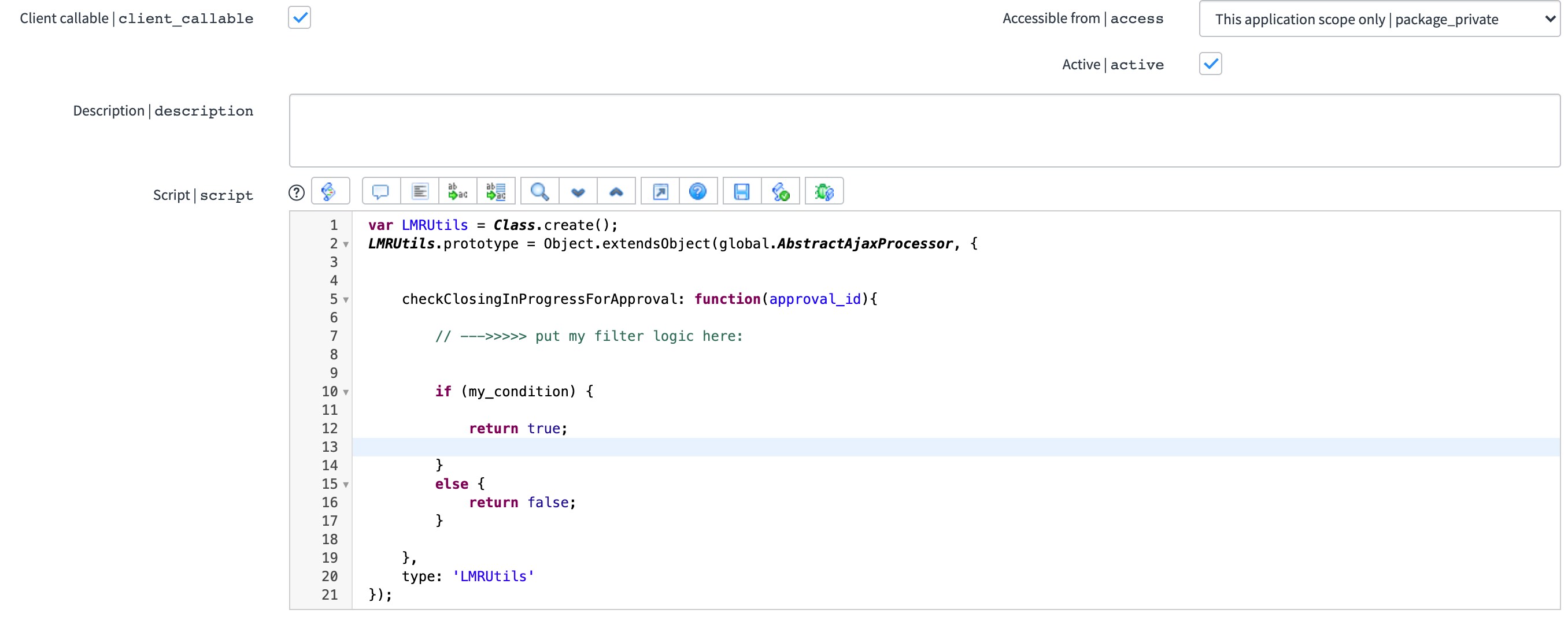Open the Accessible from dropdown
Viewport: 1568px width, 617px height.
click(1378, 19)
